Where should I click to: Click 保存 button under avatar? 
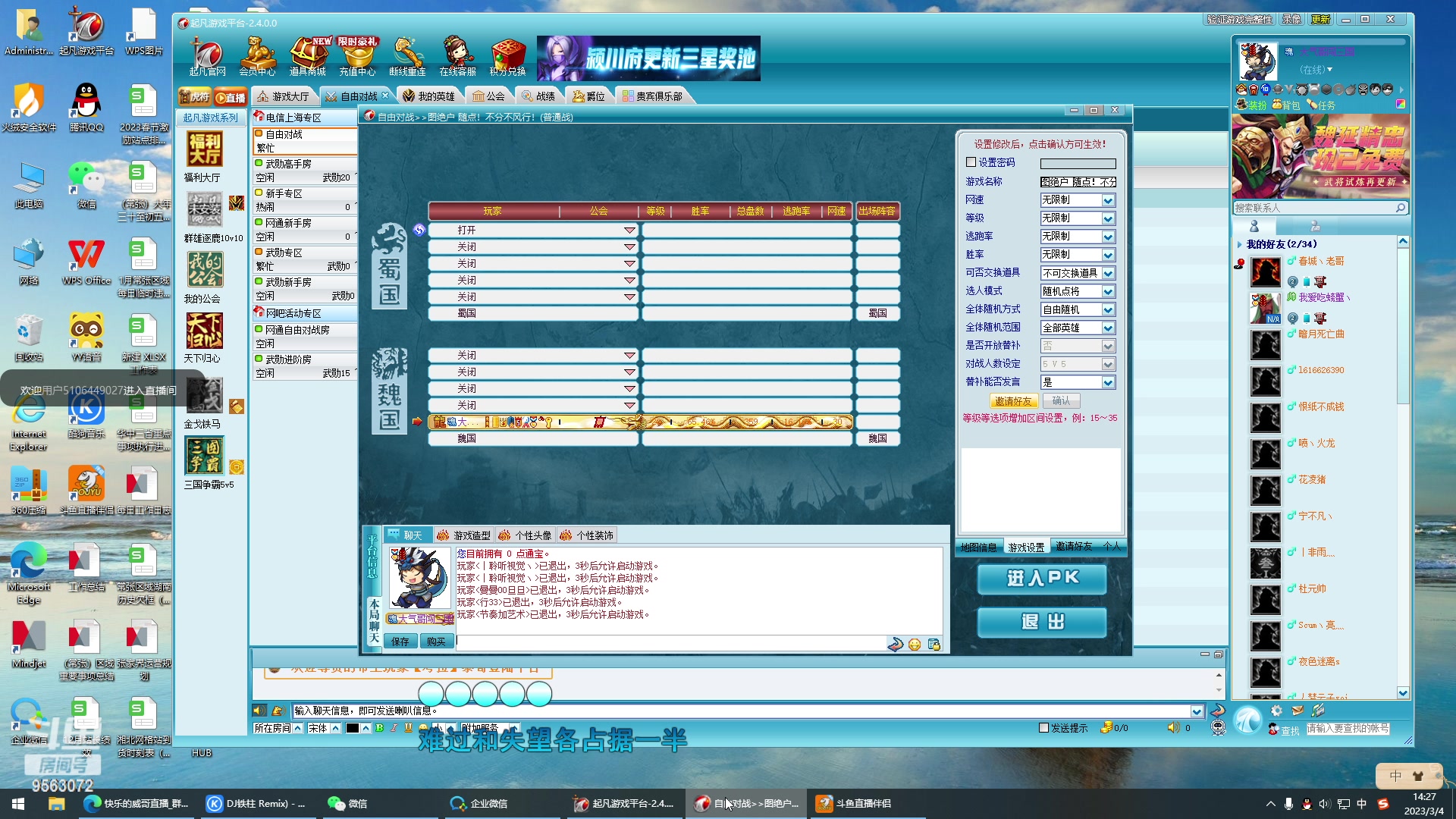pyautogui.click(x=400, y=642)
